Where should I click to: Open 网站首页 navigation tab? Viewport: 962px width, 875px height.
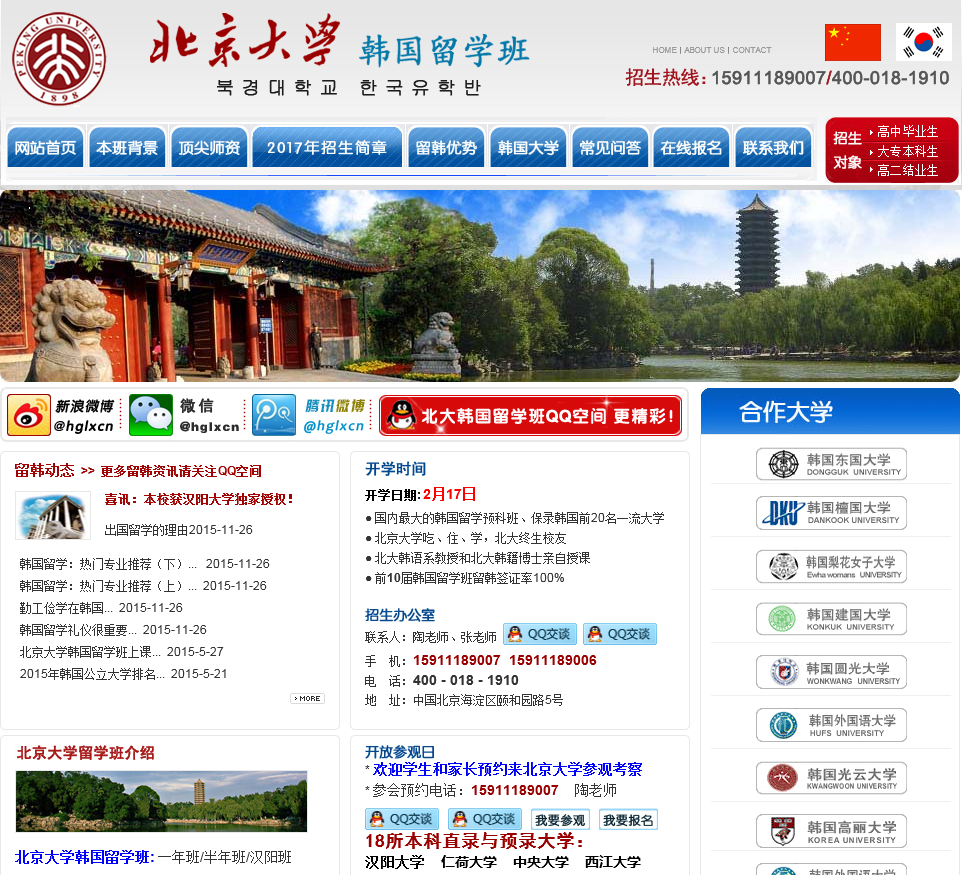[x=45, y=147]
